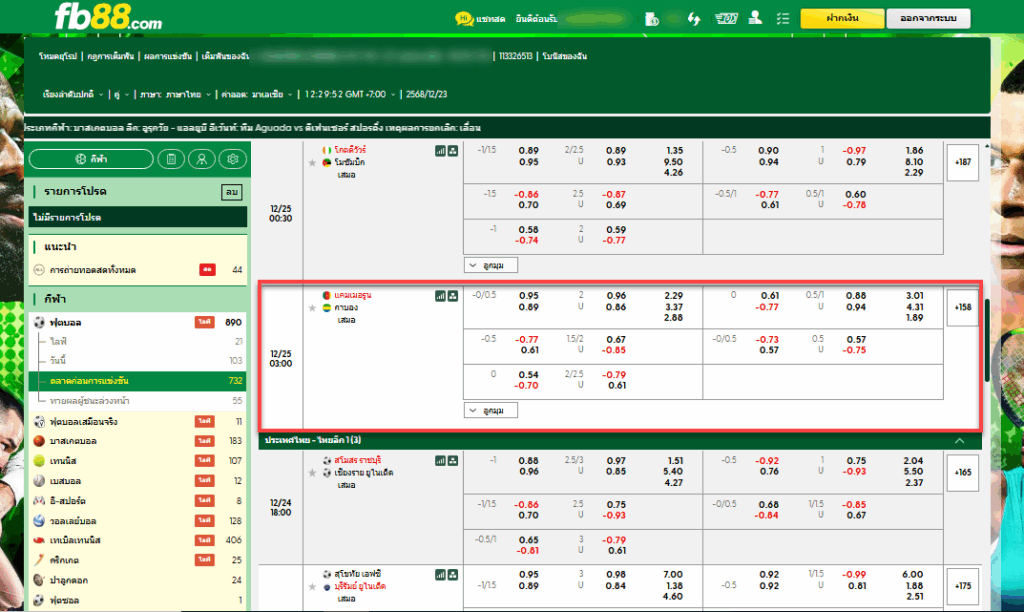This screenshot has height=612, width=1024.
Task: Open the โหมดยุโรป menu link
Action: point(57,56)
